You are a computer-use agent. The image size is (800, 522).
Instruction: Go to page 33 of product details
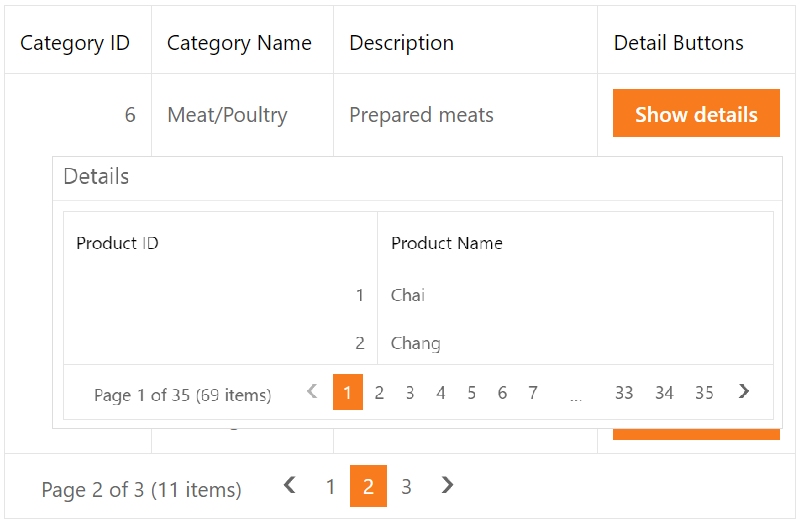point(624,393)
